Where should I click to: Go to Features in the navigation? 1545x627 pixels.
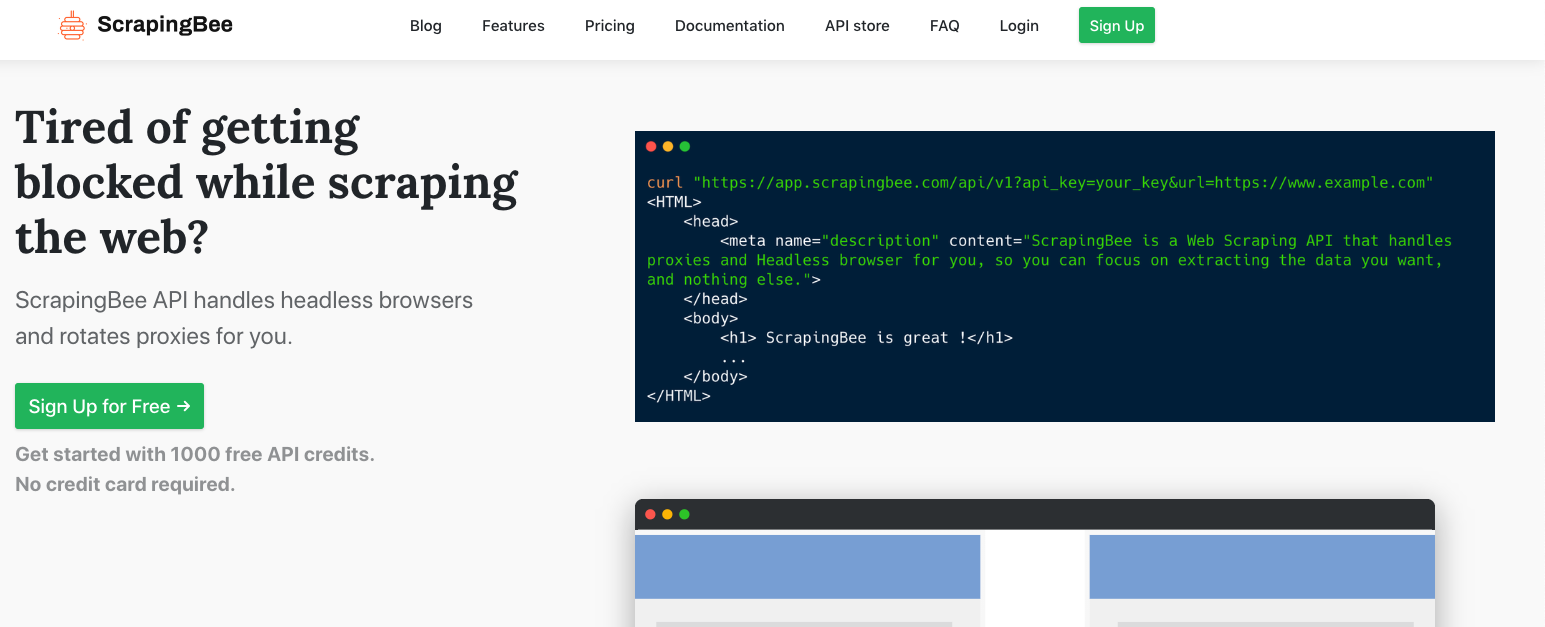point(513,26)
